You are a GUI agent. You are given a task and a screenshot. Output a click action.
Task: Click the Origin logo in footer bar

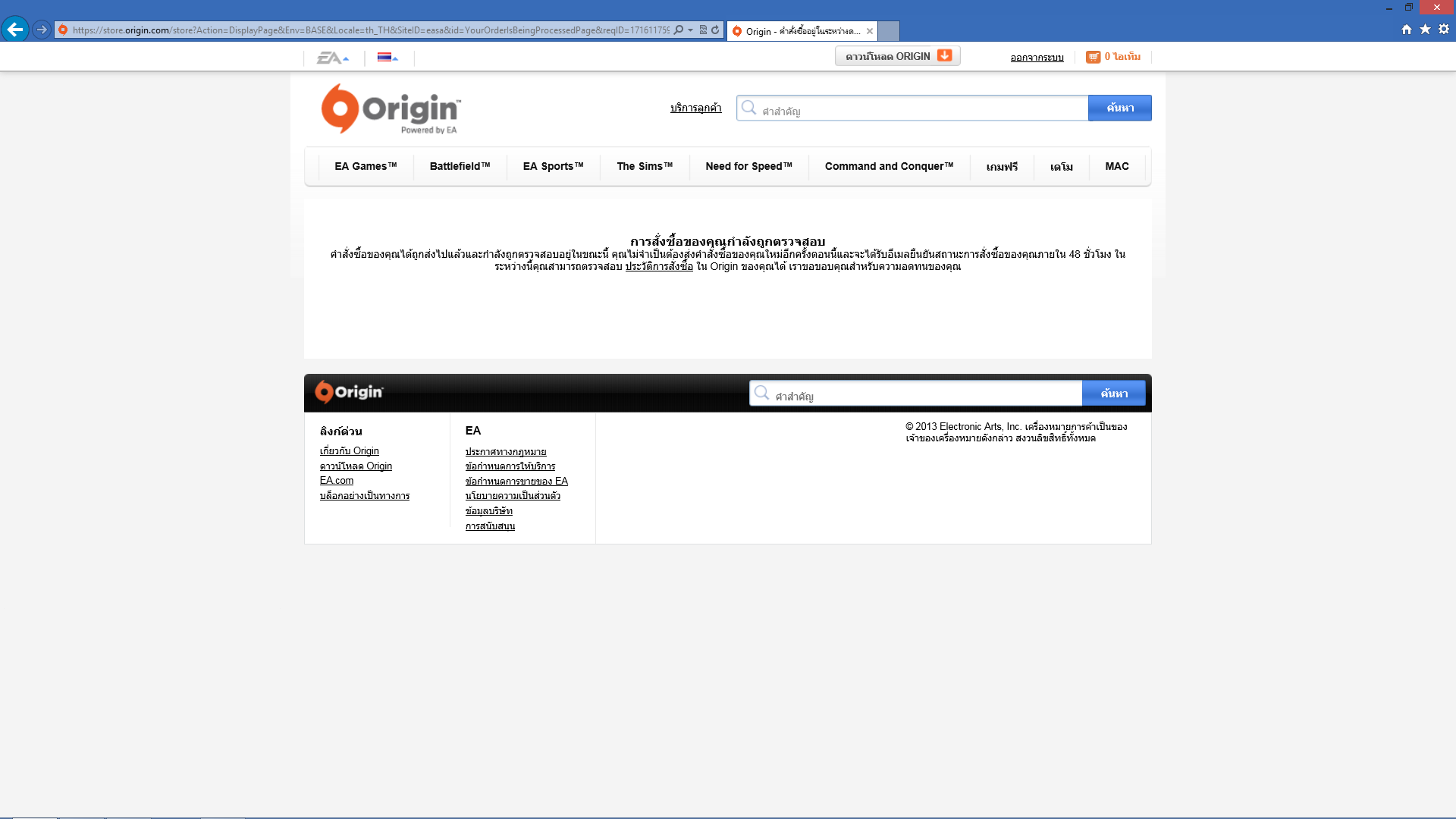[350, 392]
